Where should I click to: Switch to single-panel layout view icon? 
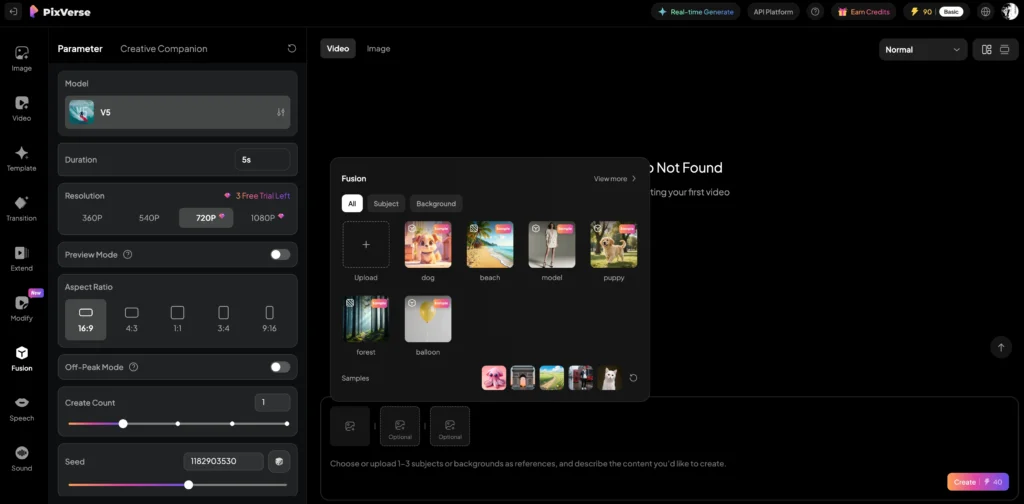coord(1004,50)
